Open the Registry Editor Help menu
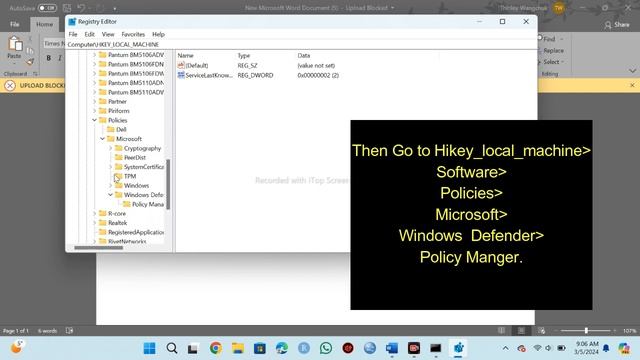 158,34
